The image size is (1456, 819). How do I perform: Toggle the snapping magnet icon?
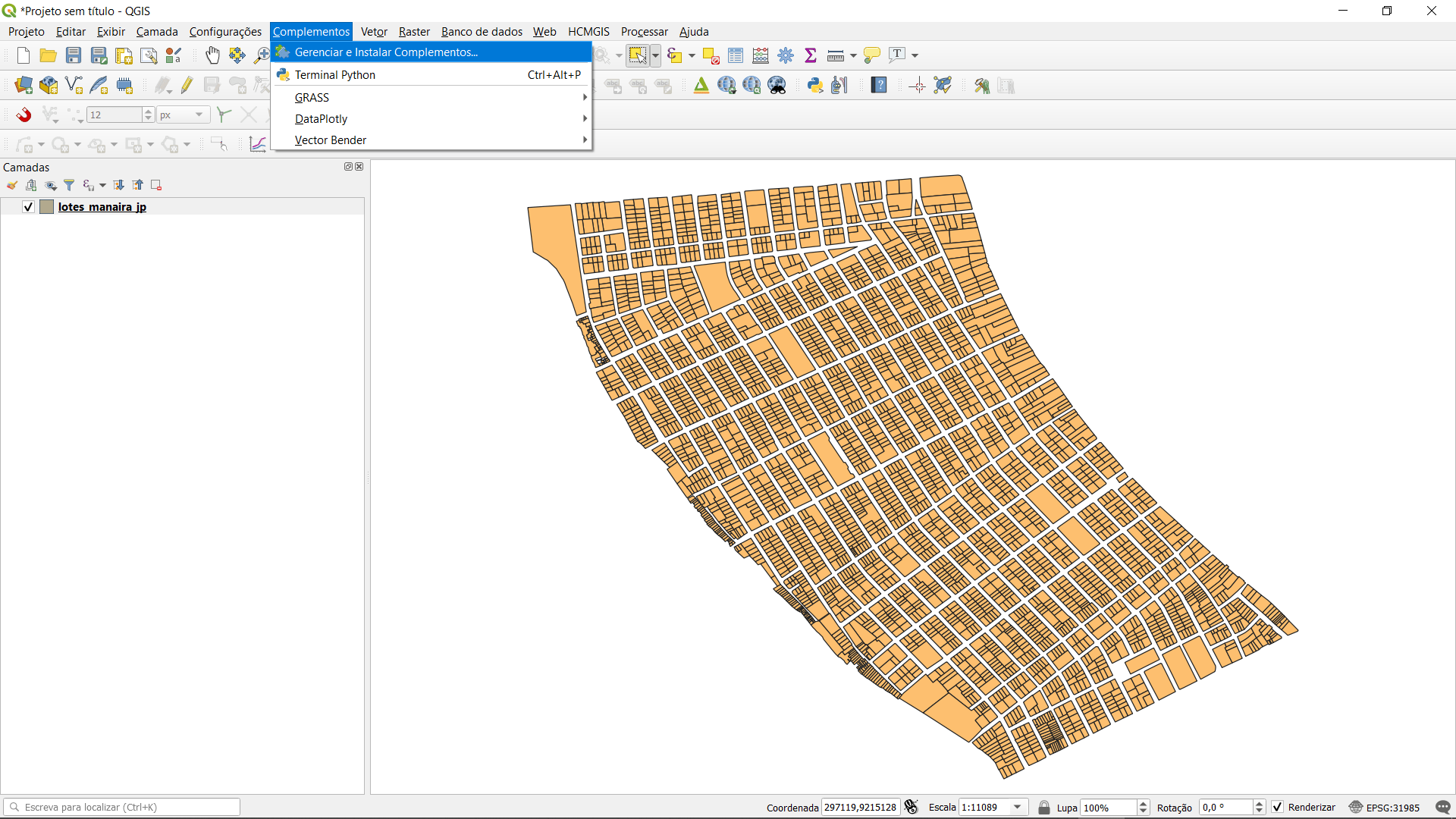[24, 115]
